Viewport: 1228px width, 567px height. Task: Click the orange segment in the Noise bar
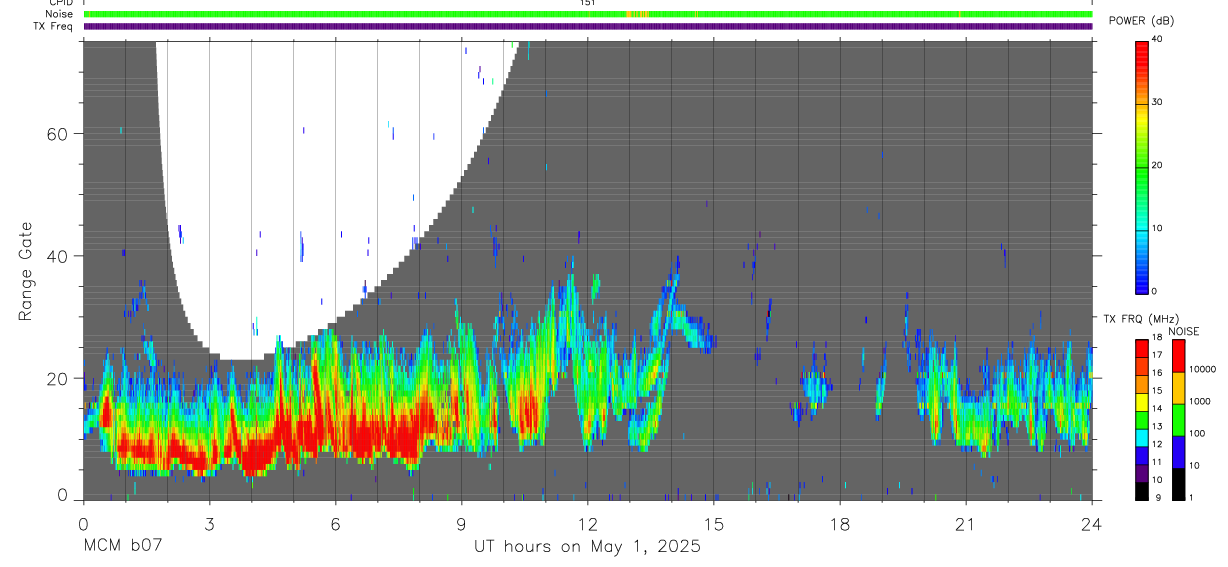637,14
